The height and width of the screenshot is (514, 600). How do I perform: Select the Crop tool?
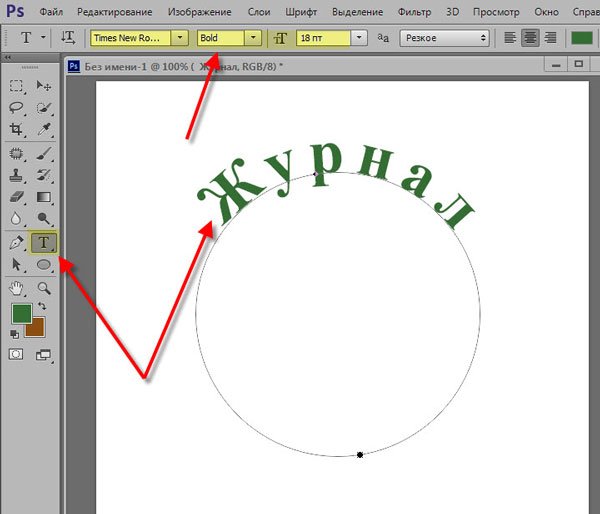[x=17, y=130]
